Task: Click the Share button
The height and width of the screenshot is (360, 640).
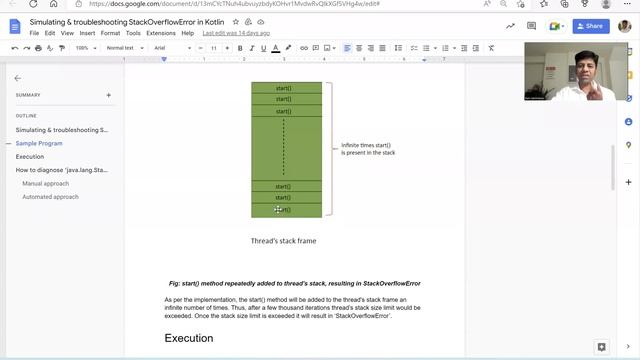Action: tap(591, 26)
